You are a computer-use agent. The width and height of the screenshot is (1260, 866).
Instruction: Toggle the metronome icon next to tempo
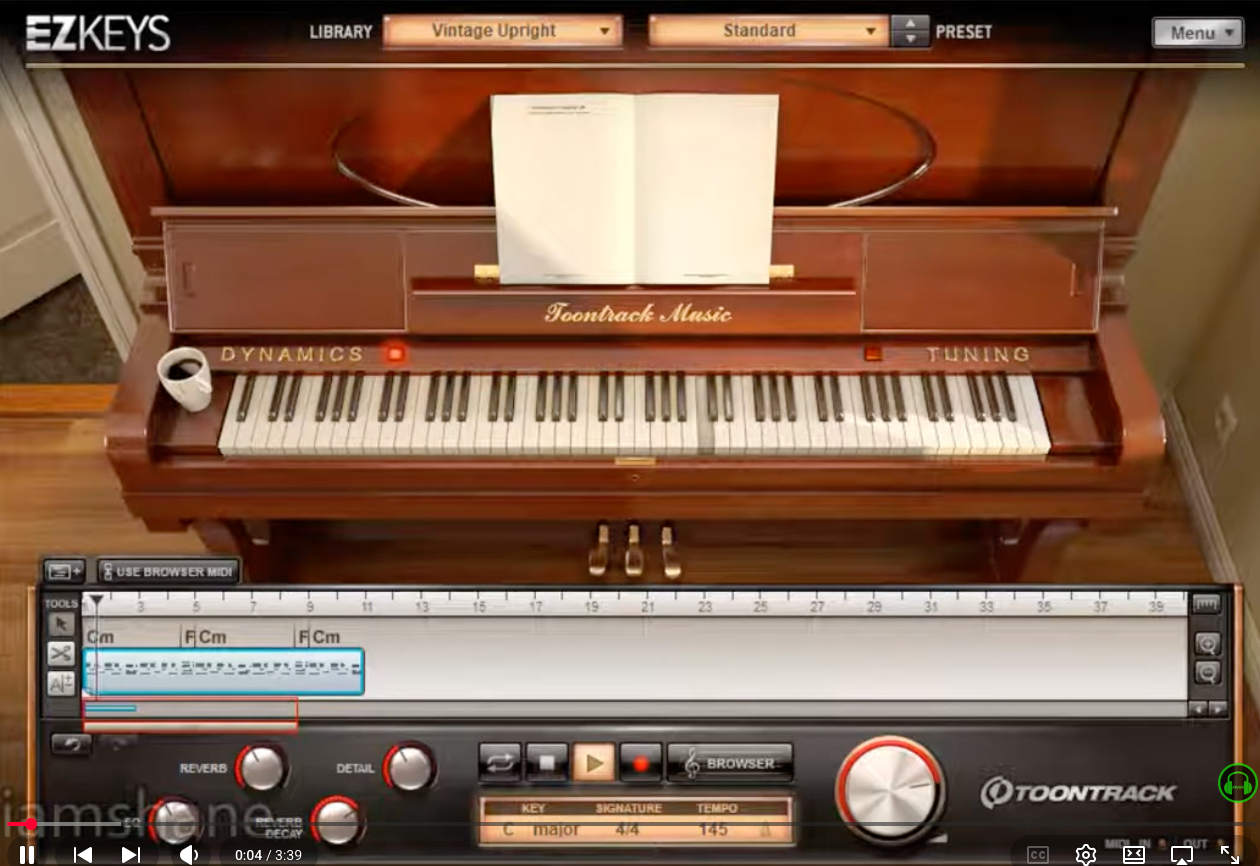pyautogui.click(x=767, y=829)
